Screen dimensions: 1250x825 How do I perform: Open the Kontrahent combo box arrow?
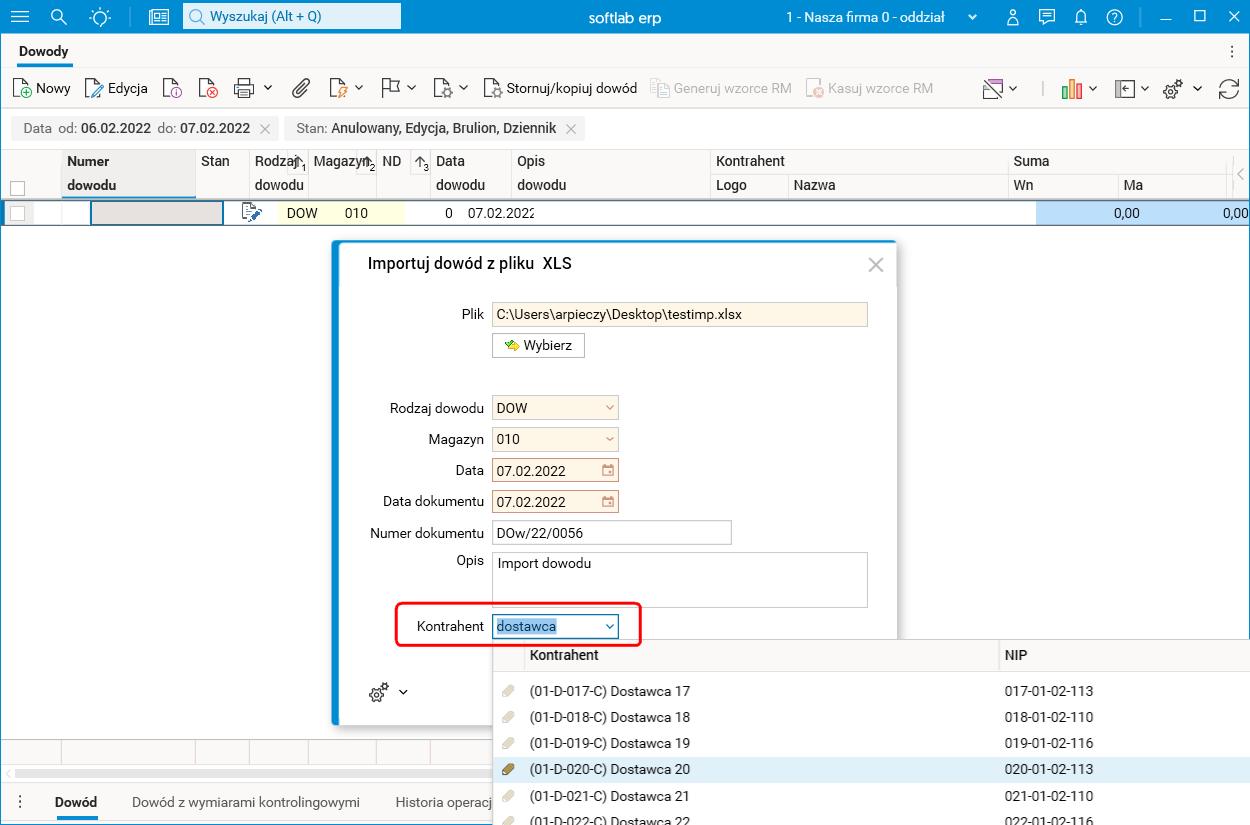pyautogui.click(x=610, y=626)
